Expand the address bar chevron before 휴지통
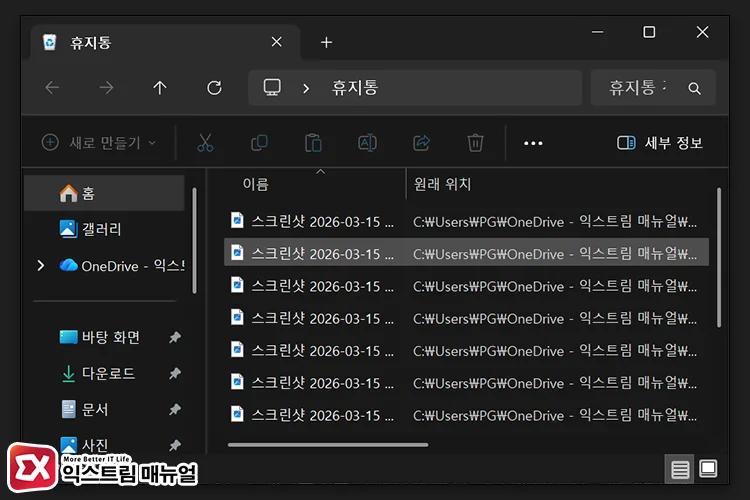750x500 pixels. point(306,88)
